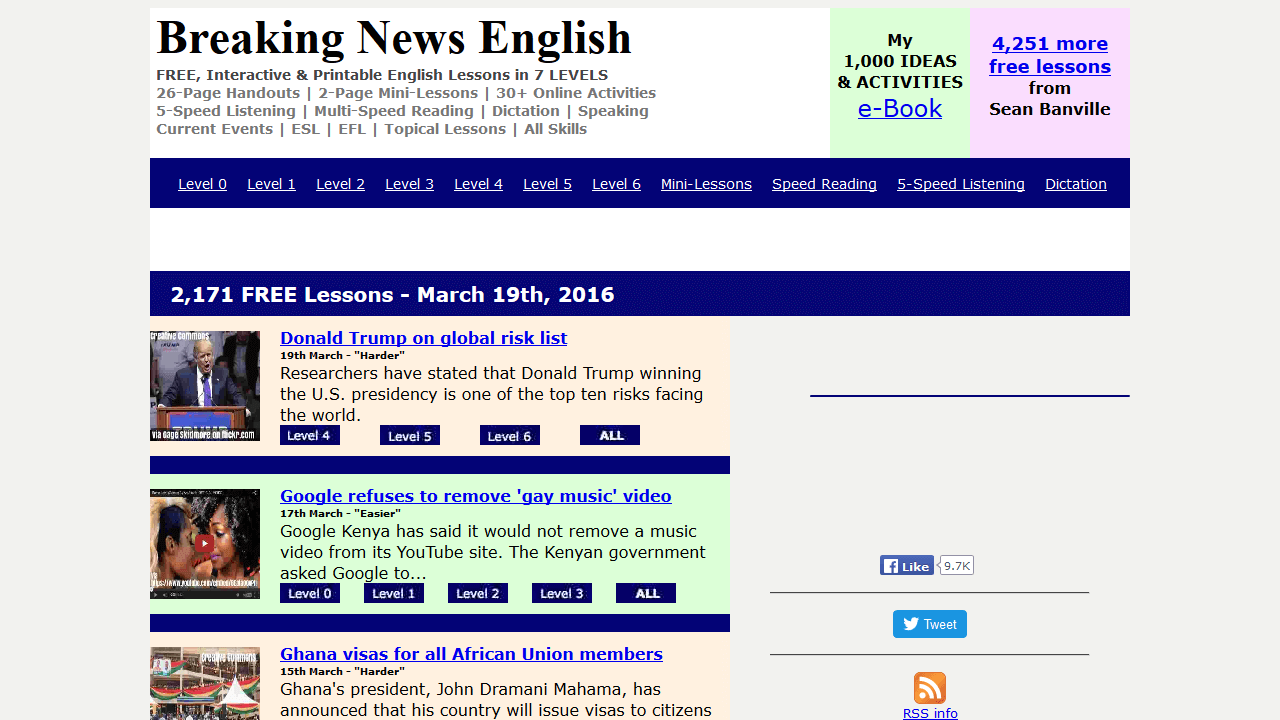
Task: Select Level 1 for the Google lesson
Action: pos(394,593)
